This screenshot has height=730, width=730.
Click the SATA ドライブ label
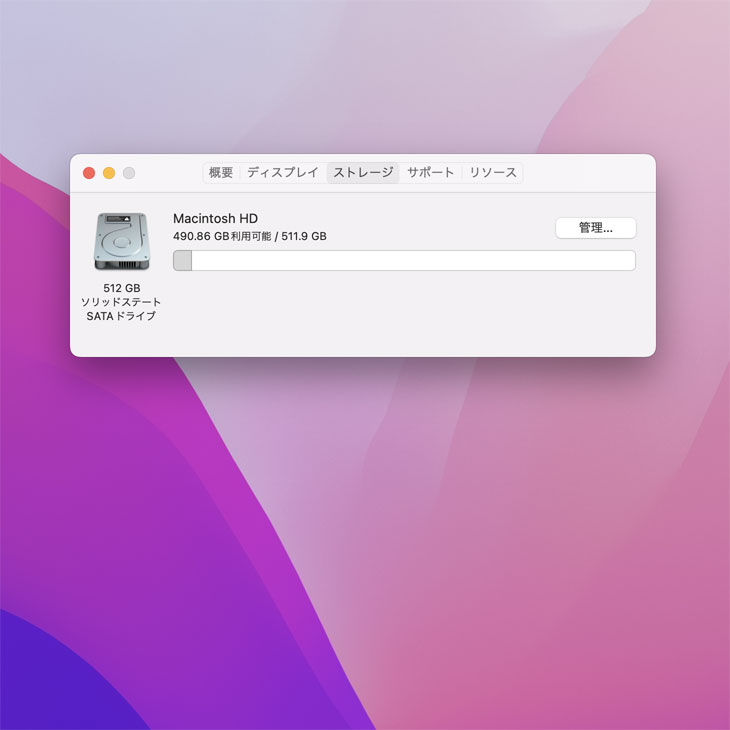click(x=121, y=316)
